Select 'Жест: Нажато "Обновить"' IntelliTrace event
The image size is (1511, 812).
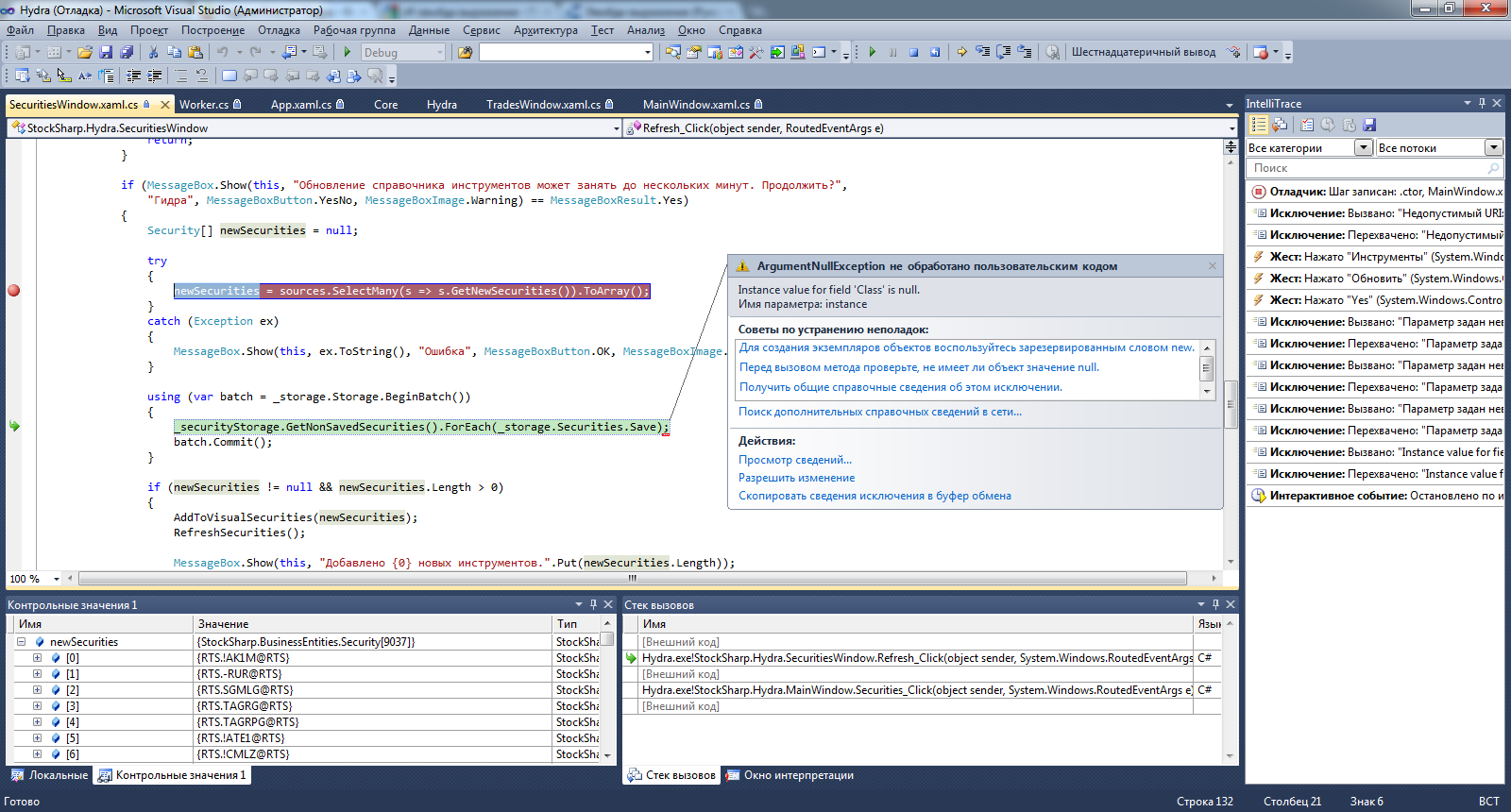click(1375, 279)
